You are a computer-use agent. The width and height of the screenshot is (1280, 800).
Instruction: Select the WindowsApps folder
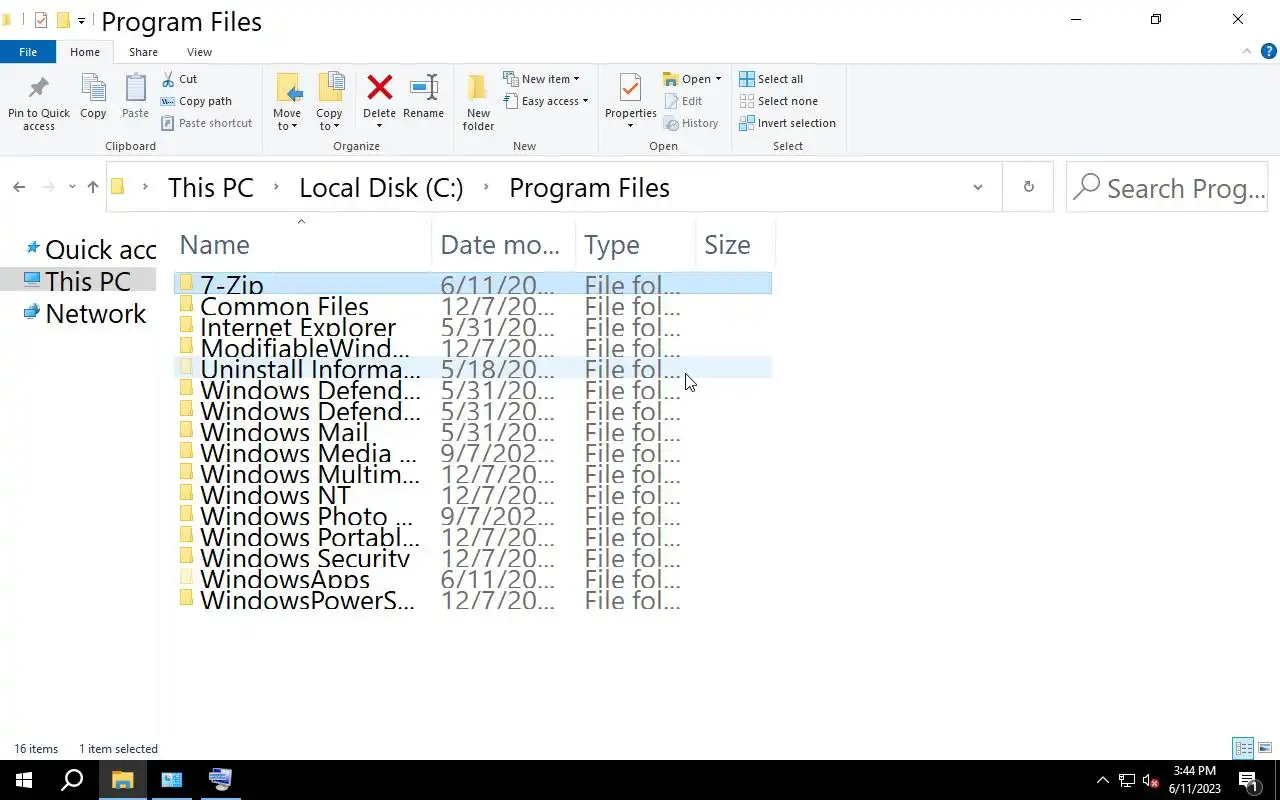473,579
